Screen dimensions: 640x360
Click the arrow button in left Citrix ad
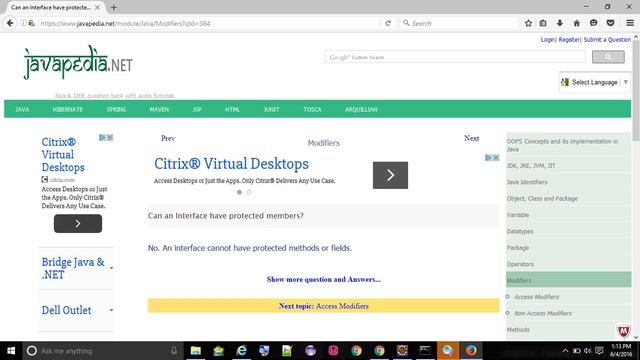[78, 224]
